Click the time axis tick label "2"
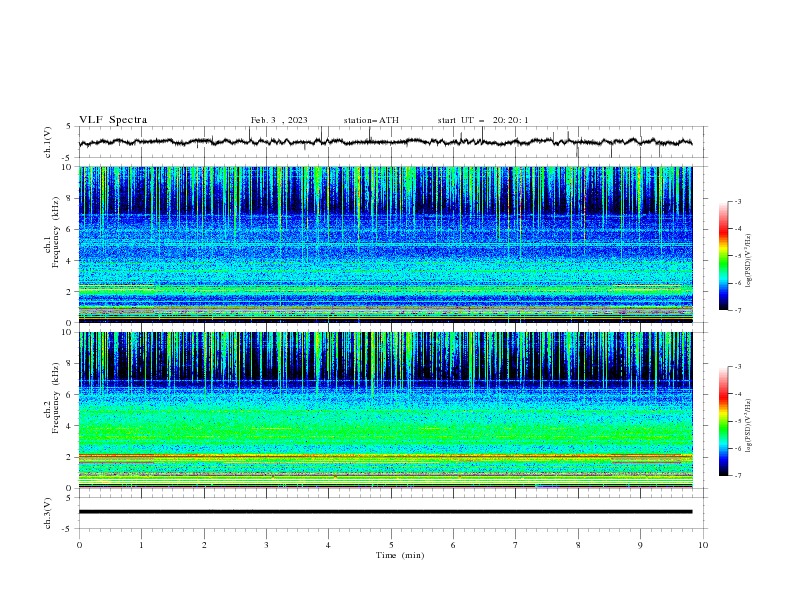This screenshot has width=792, height=612. pyautogui.click(x=204, y=545)
